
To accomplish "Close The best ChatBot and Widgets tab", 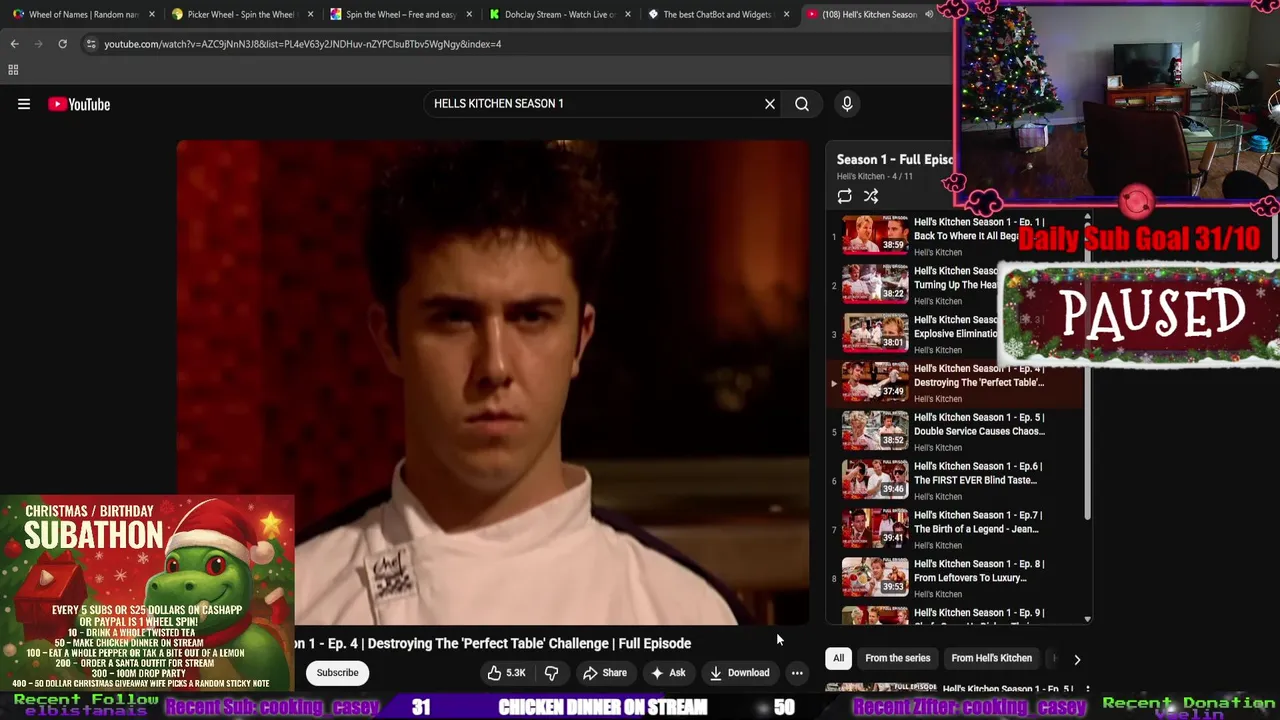I will point(786,14).
